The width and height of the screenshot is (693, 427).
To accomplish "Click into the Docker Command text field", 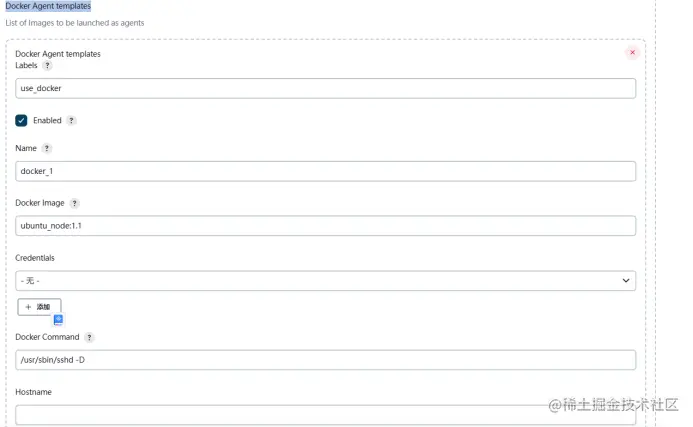I will pyautogui.click(x=325, y=360).
